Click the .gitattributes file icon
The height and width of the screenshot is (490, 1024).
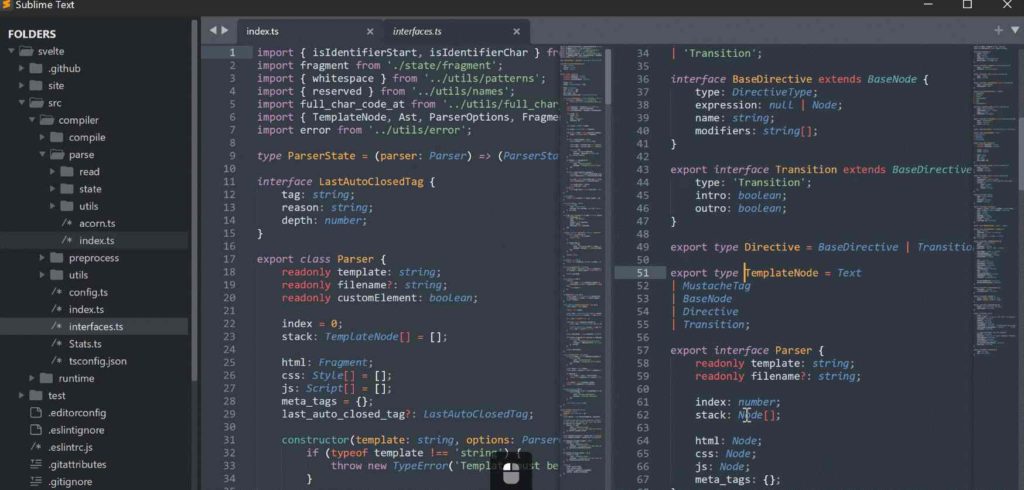[37, 465]
